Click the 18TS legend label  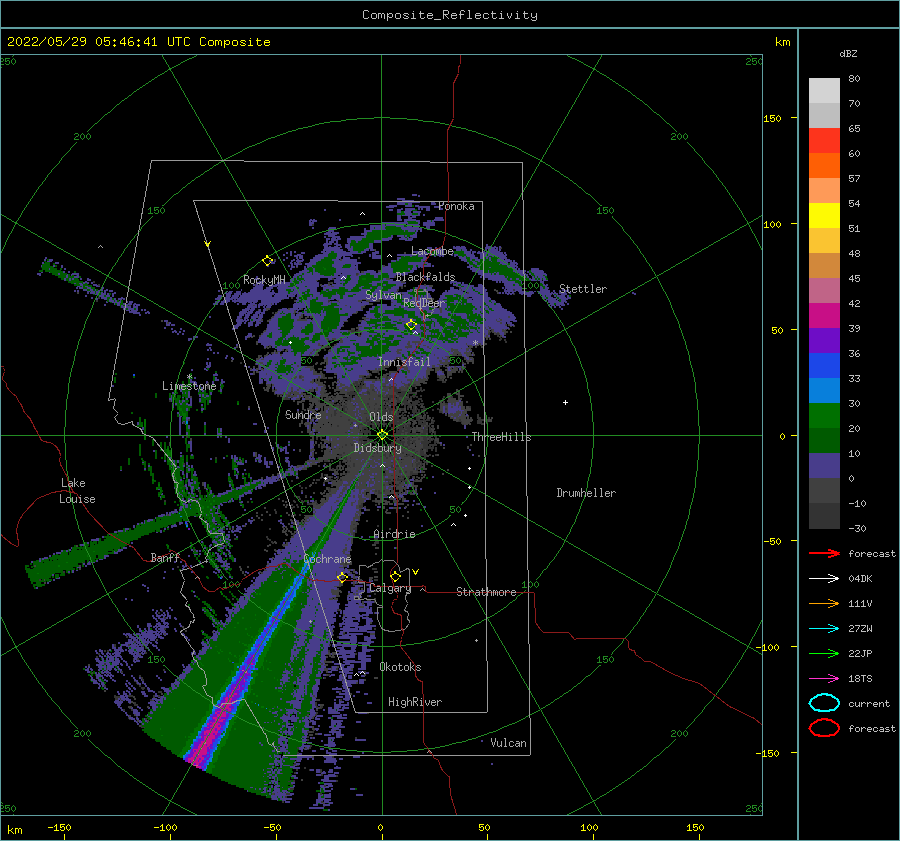coord(860,679)
